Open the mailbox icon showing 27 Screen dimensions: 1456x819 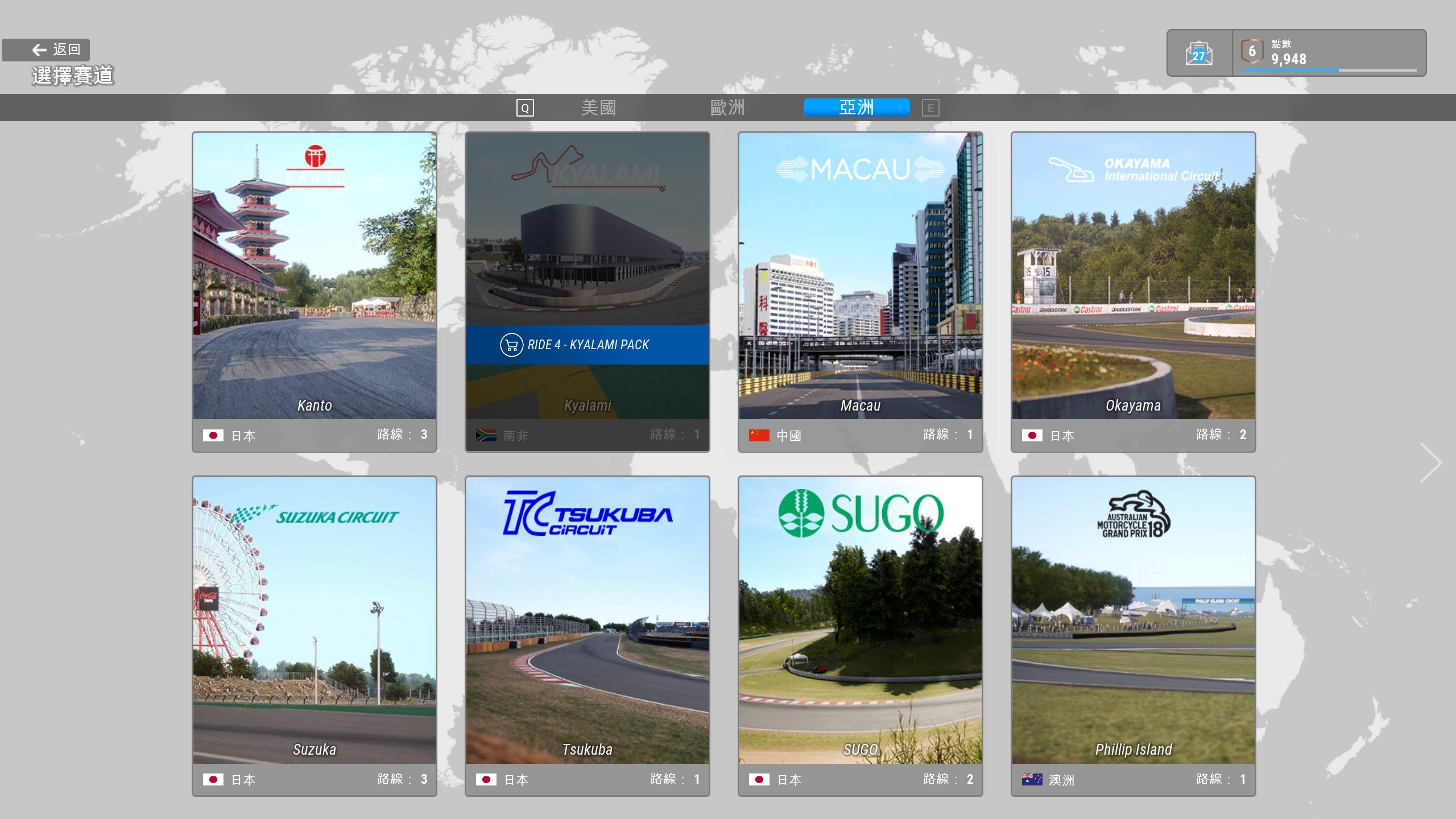(x=1199, y=53)
